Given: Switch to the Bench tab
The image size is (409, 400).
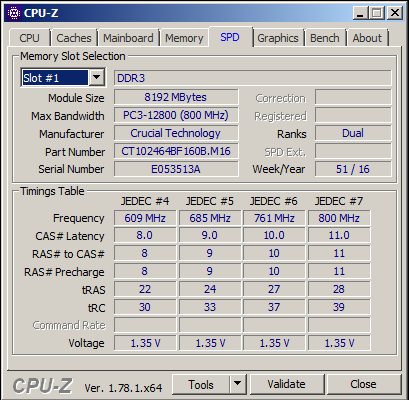Looking at the screenshot, I should coord(325,38).
